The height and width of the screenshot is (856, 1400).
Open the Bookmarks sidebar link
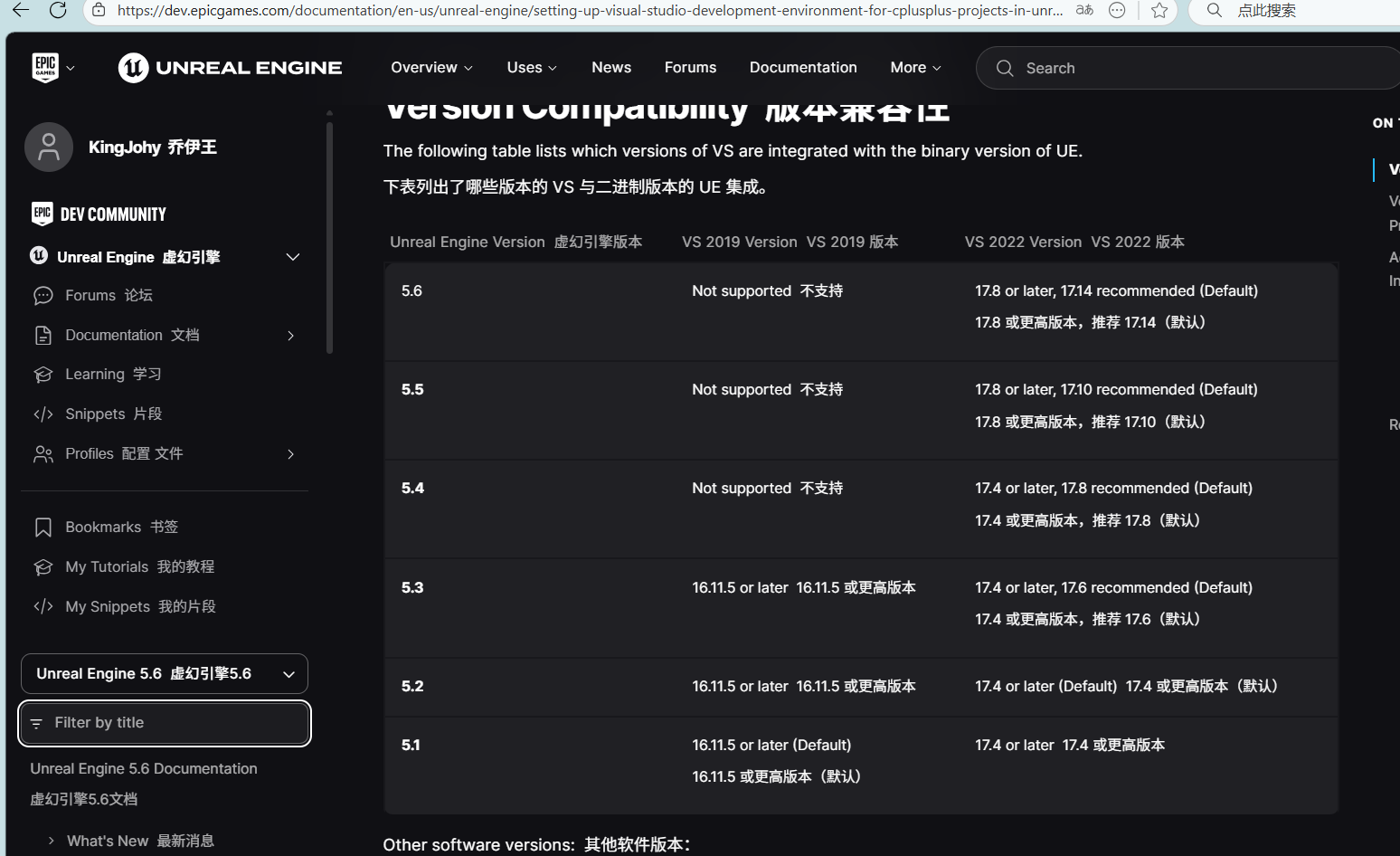click(121, 528)
